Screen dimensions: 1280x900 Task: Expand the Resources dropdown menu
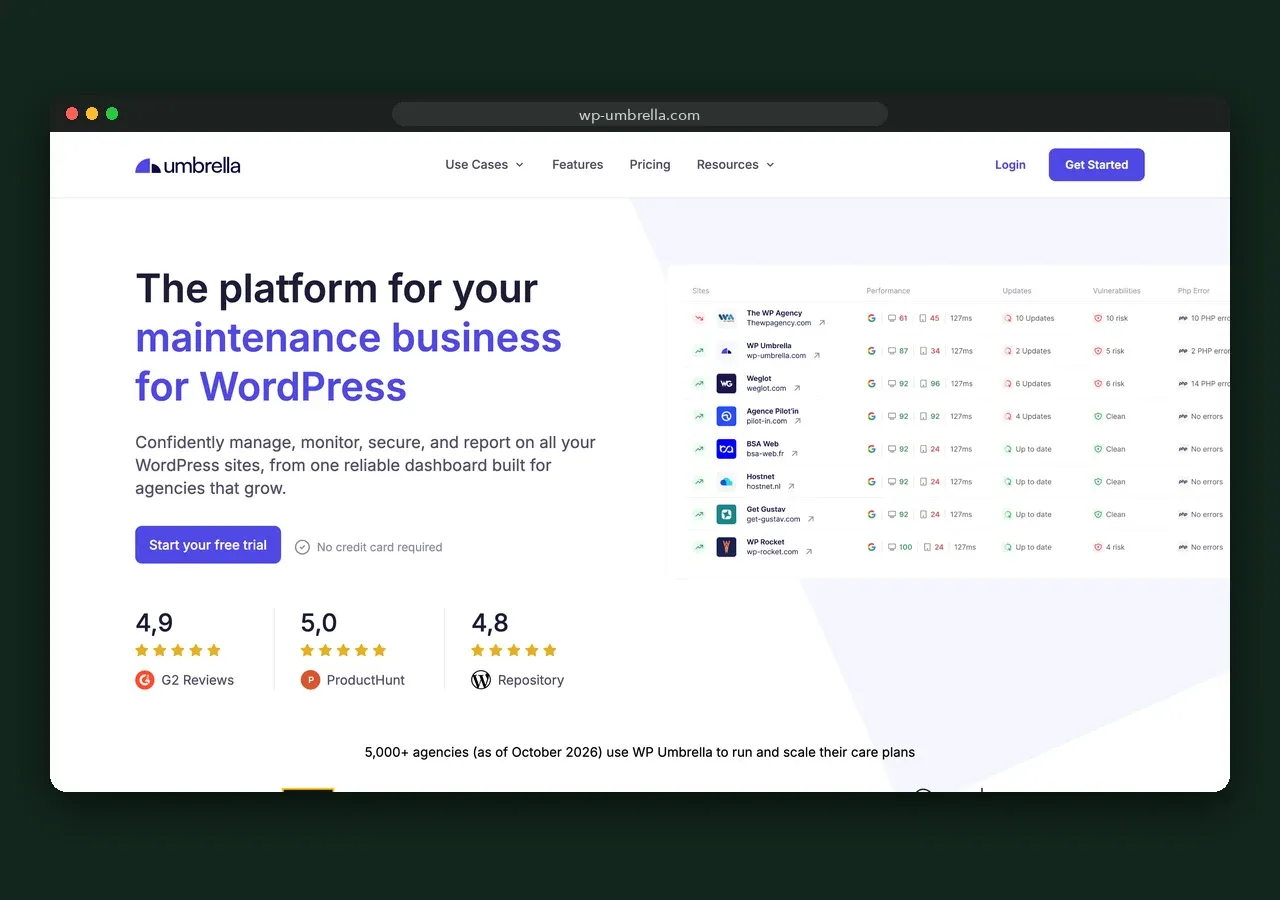(736, 165)
